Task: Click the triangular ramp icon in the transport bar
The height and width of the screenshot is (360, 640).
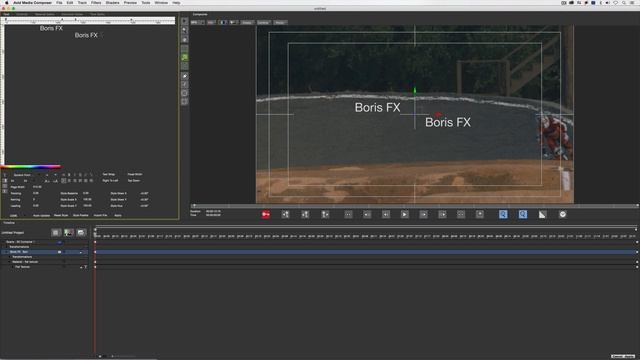Action: tap(542, 214)
